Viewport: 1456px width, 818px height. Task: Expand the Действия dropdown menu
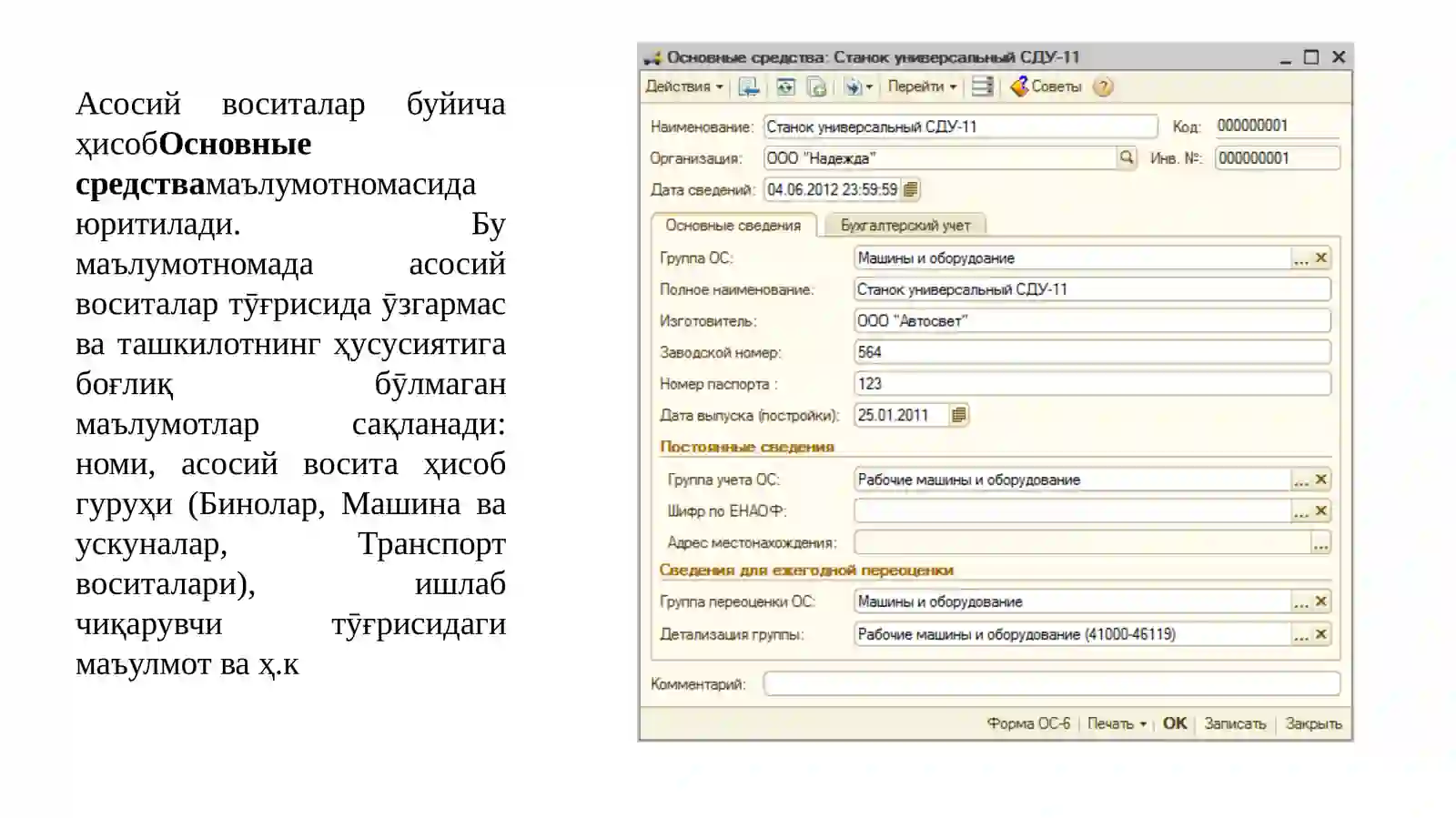(x=684, y=86)
